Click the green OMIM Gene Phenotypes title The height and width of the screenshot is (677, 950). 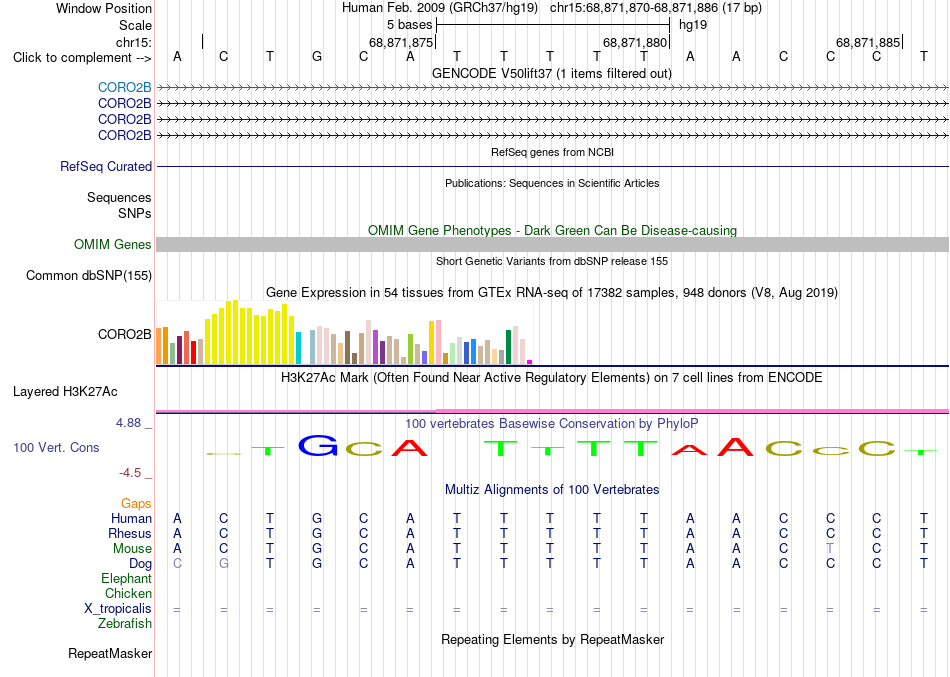click(x=552, y=230)
